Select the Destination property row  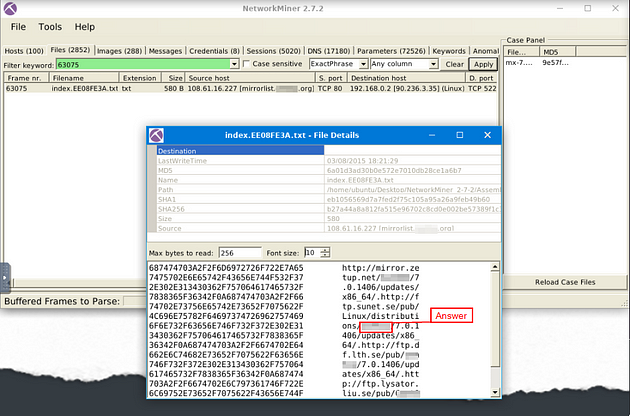(x=328, y=151)
